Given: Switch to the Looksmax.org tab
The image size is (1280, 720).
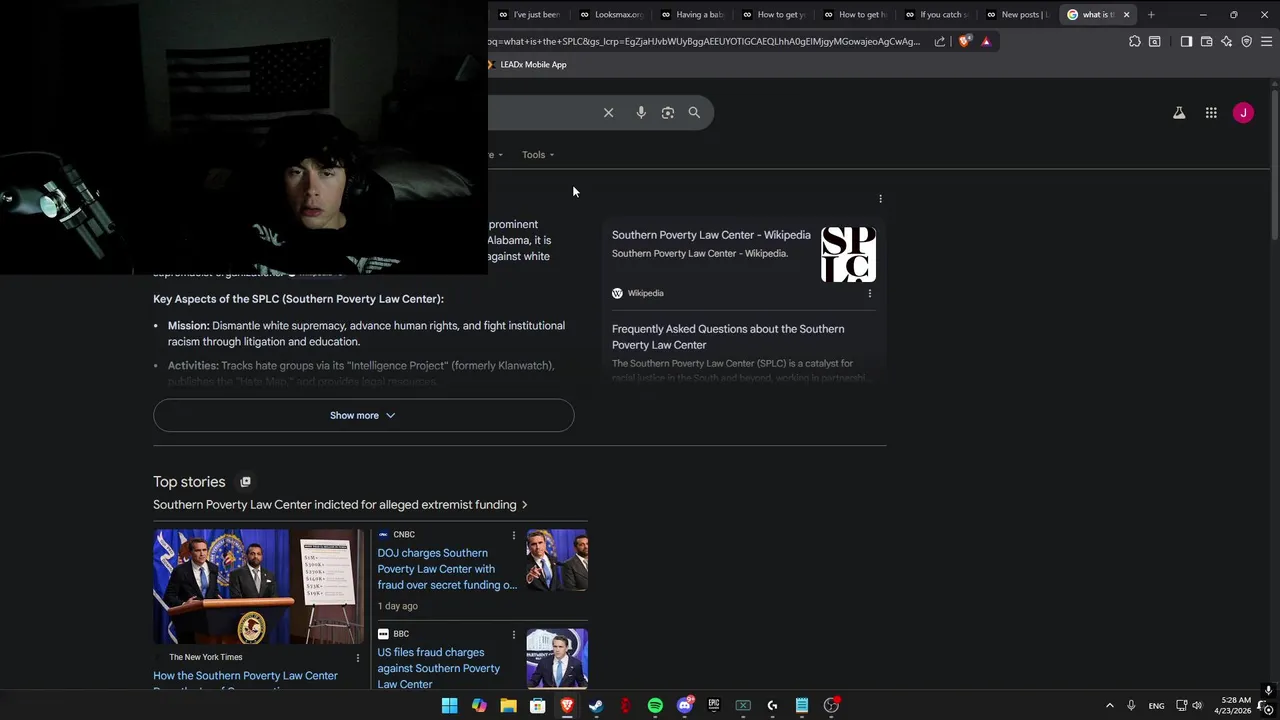Looking at the screenshot, I should point(611,14).
